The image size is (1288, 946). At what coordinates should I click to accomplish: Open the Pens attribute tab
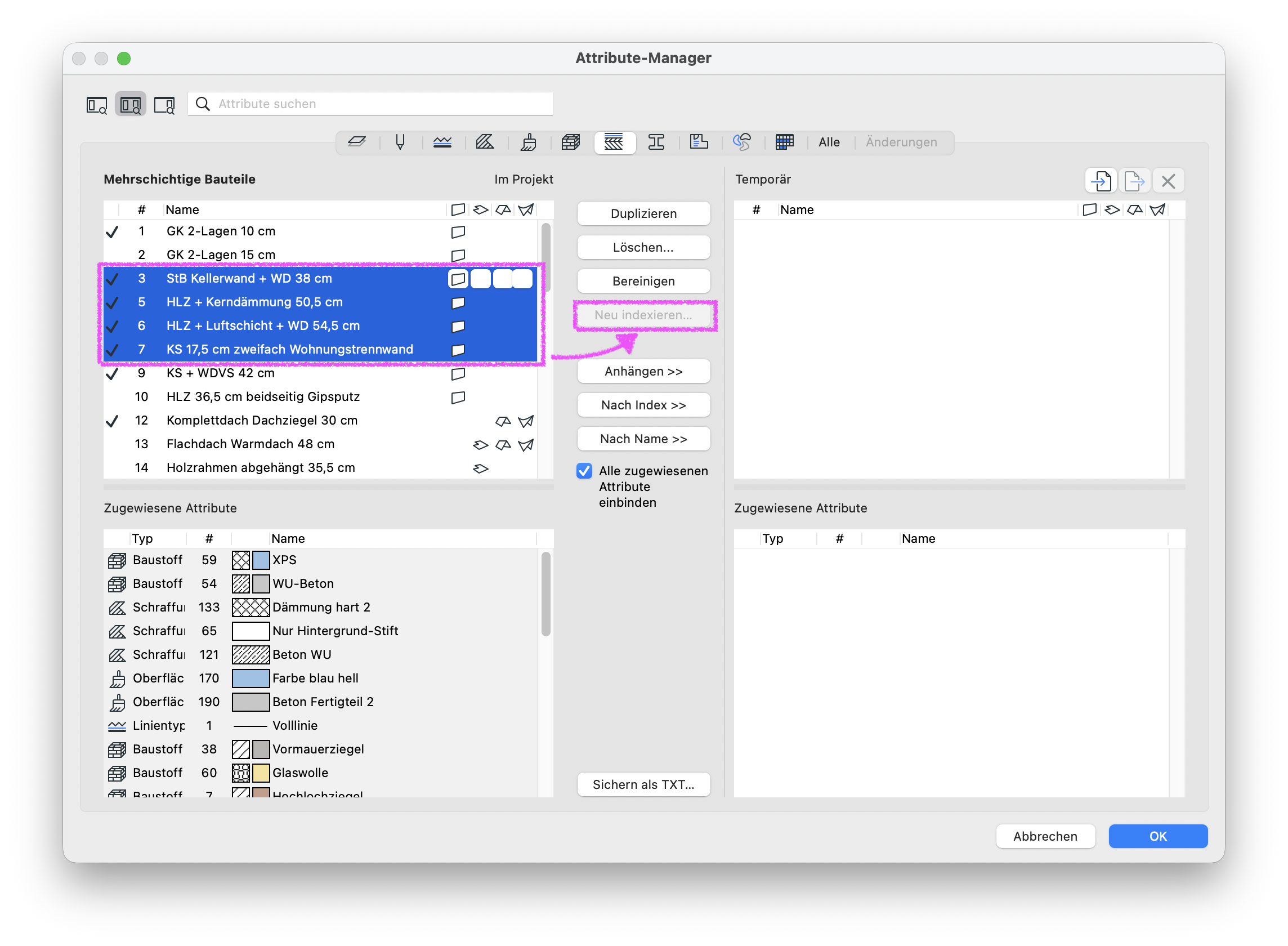click(x=400, y=142)
